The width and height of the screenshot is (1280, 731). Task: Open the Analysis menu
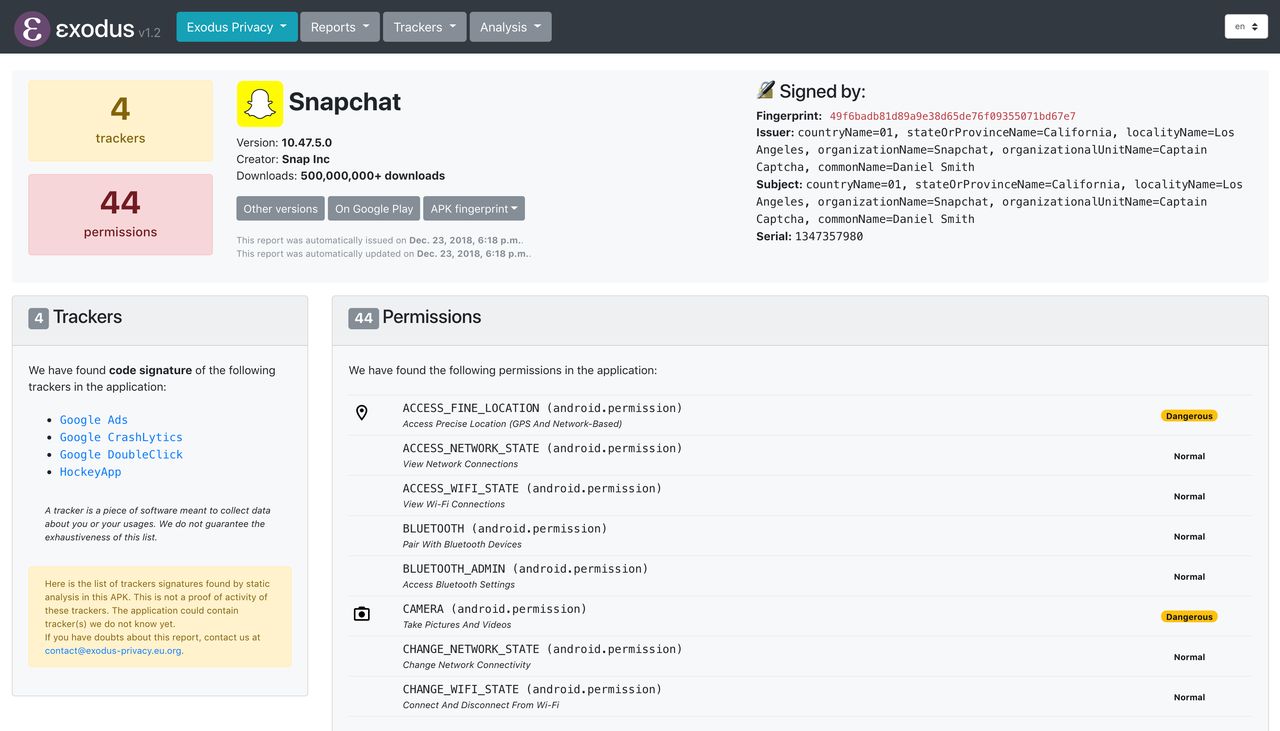pyautogui.click(x=510, y=27)
